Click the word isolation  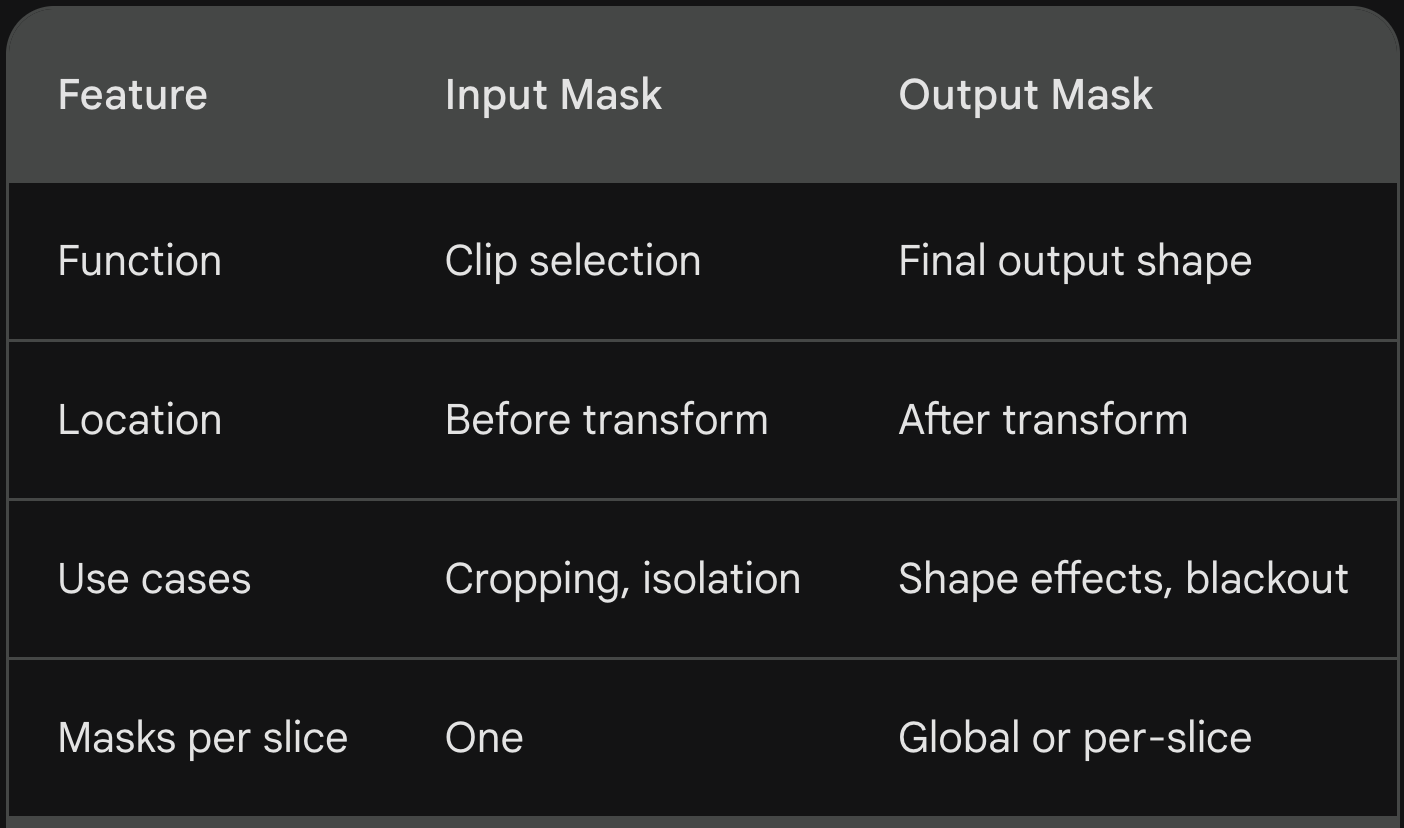721,579
